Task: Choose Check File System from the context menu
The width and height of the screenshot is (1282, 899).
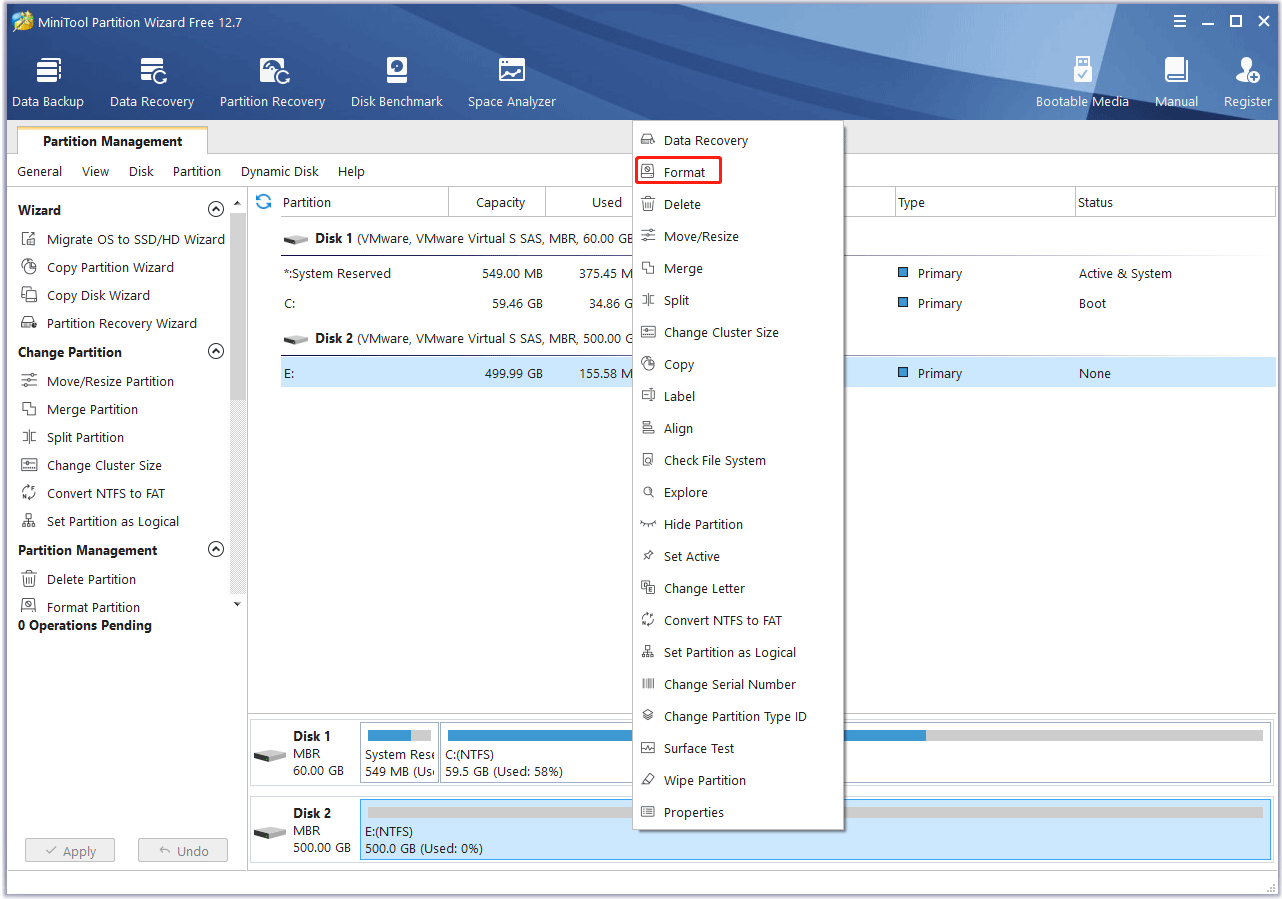Action: pyautogui.click(x=738, y=460)
